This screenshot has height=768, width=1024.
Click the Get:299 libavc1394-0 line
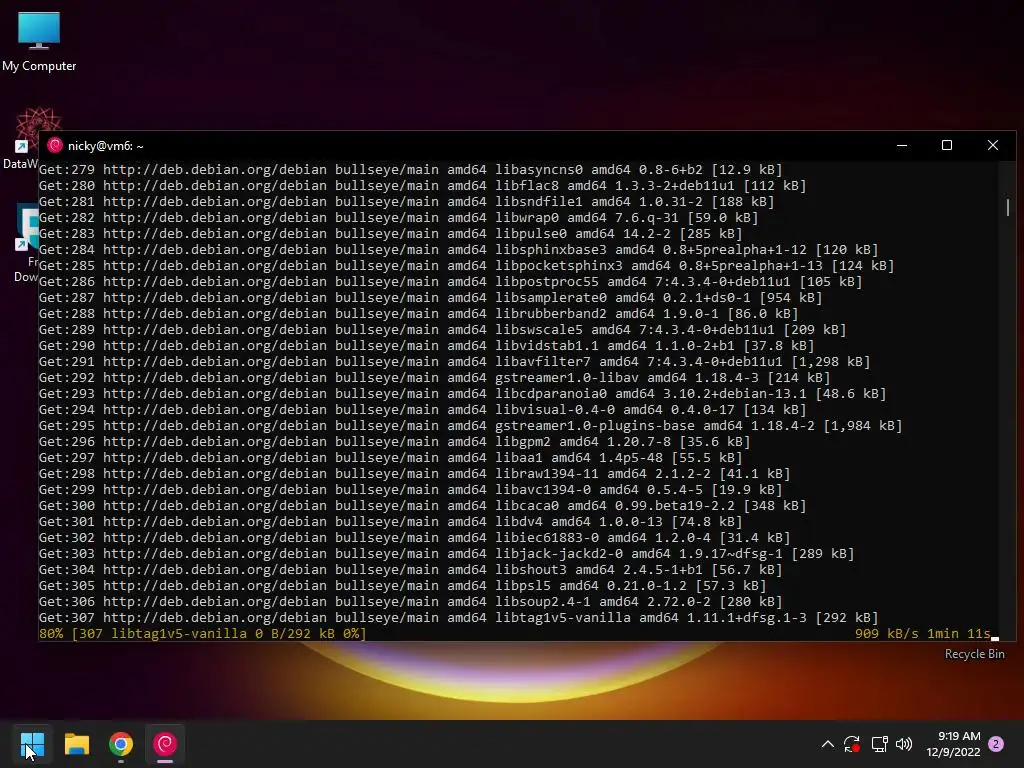[x=410, y=490]
